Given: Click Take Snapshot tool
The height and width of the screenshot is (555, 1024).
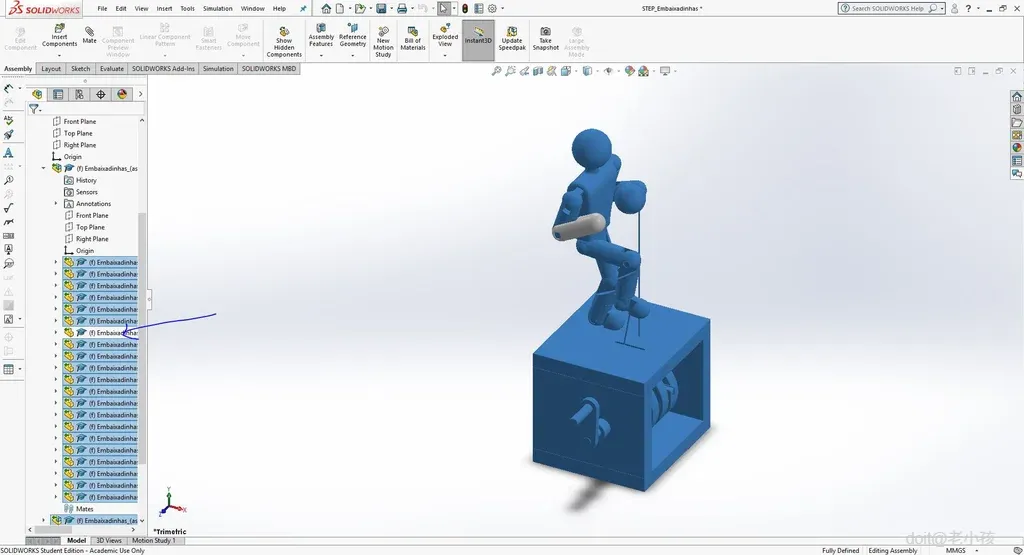Looking at the screenshot, I should pyautogui.click(x=545, y=39).
